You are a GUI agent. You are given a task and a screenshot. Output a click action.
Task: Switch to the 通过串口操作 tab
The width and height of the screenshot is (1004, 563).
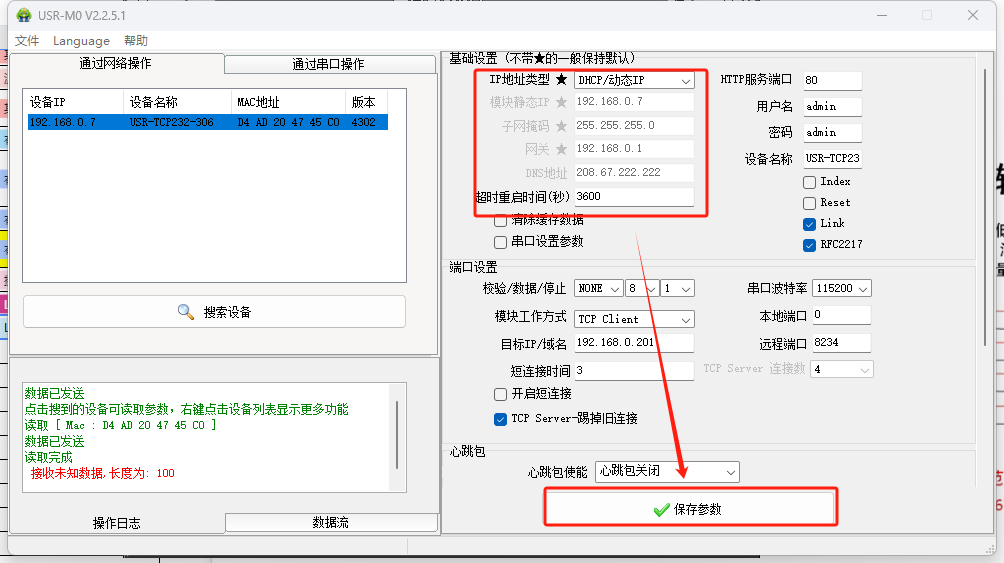329,64
